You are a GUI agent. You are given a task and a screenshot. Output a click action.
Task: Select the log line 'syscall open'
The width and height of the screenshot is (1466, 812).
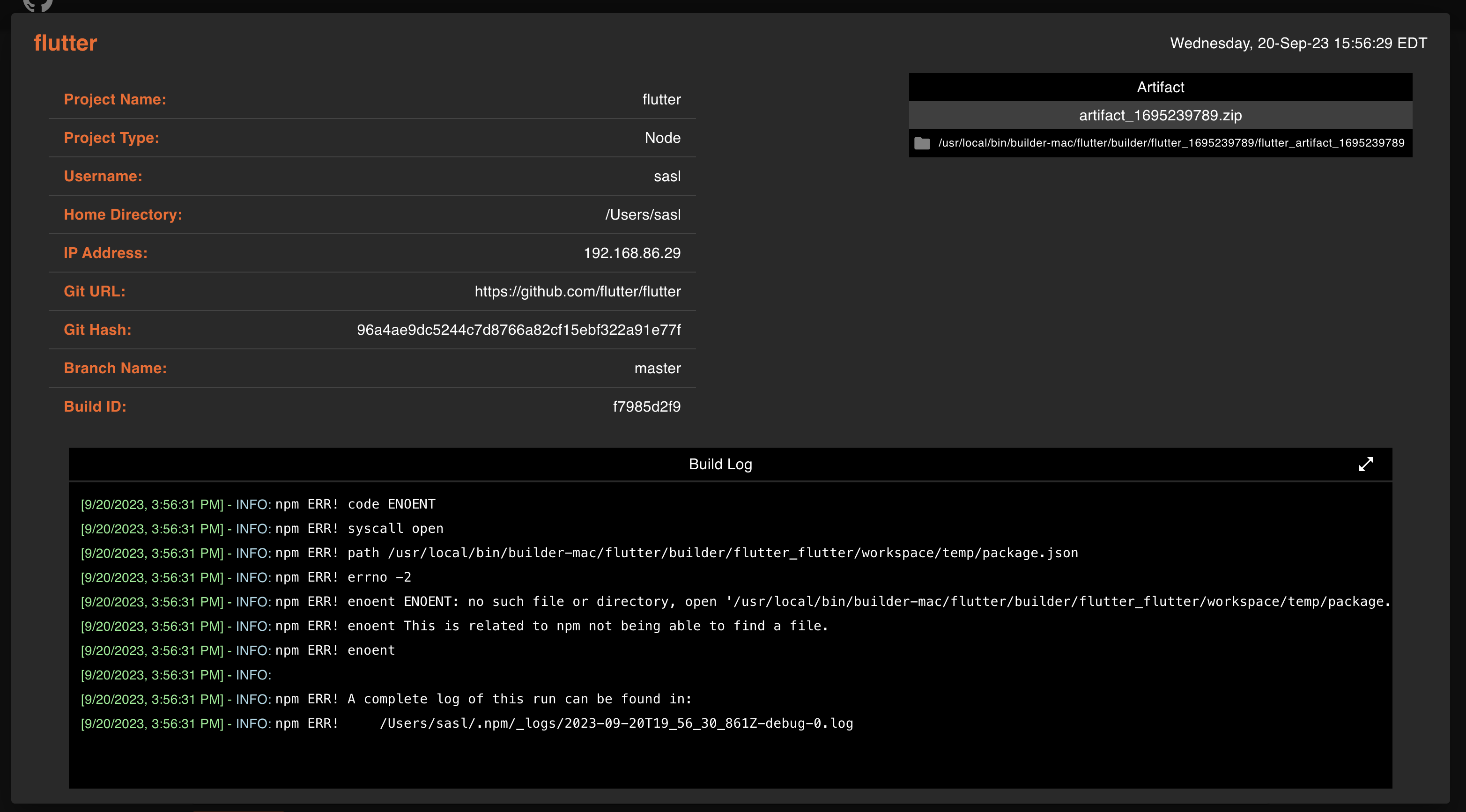[x=262, y=529]
